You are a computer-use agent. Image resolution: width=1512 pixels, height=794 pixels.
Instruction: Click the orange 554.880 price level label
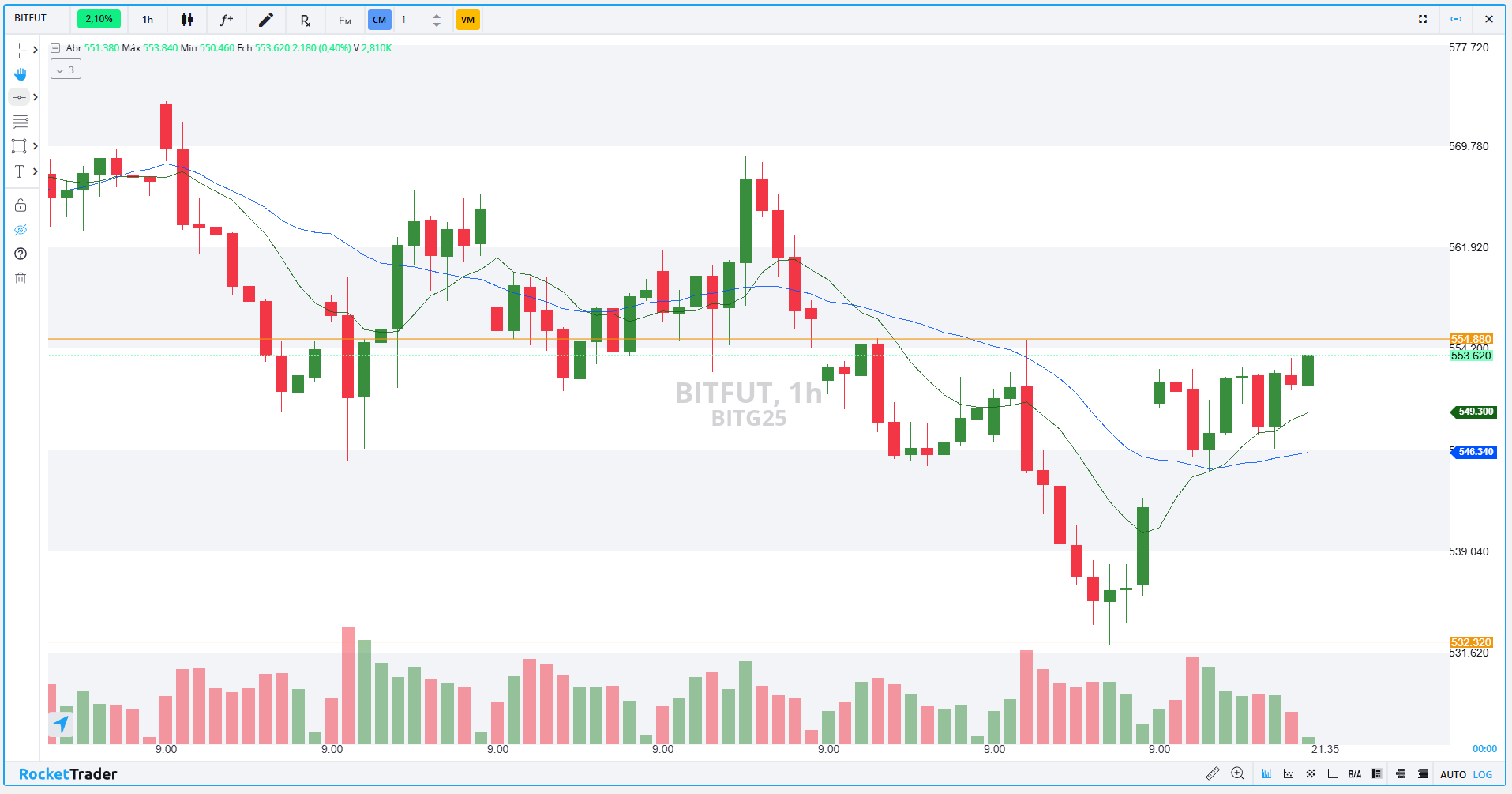click(x=1470, y=339)
